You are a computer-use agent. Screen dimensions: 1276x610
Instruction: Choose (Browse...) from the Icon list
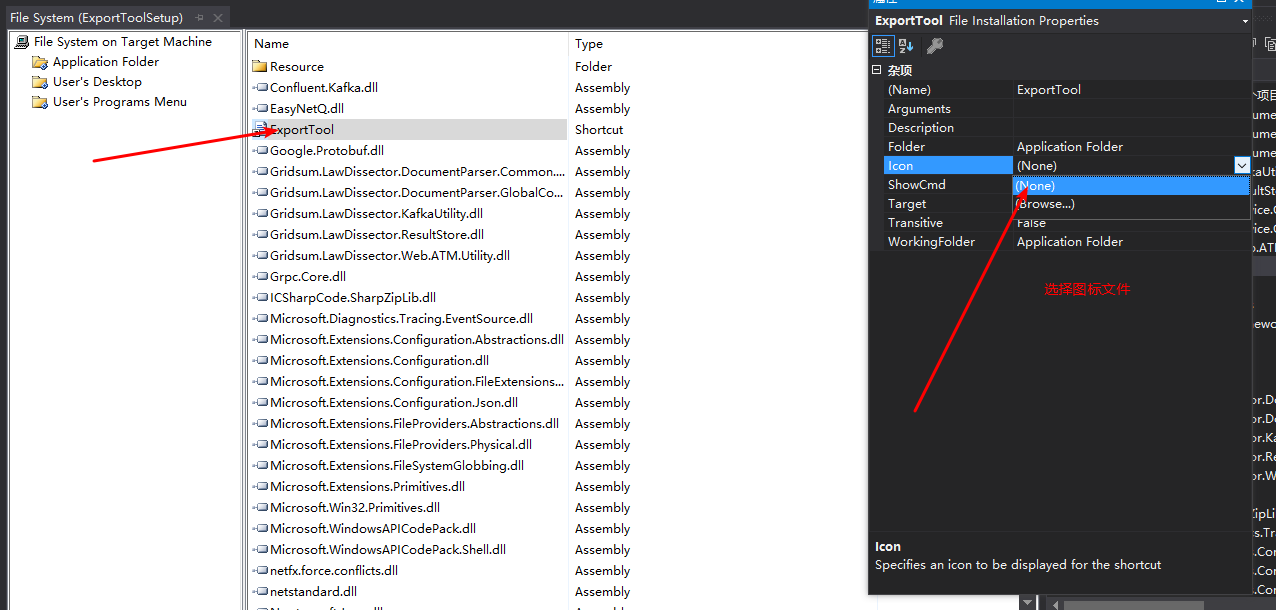(1045, 204)
